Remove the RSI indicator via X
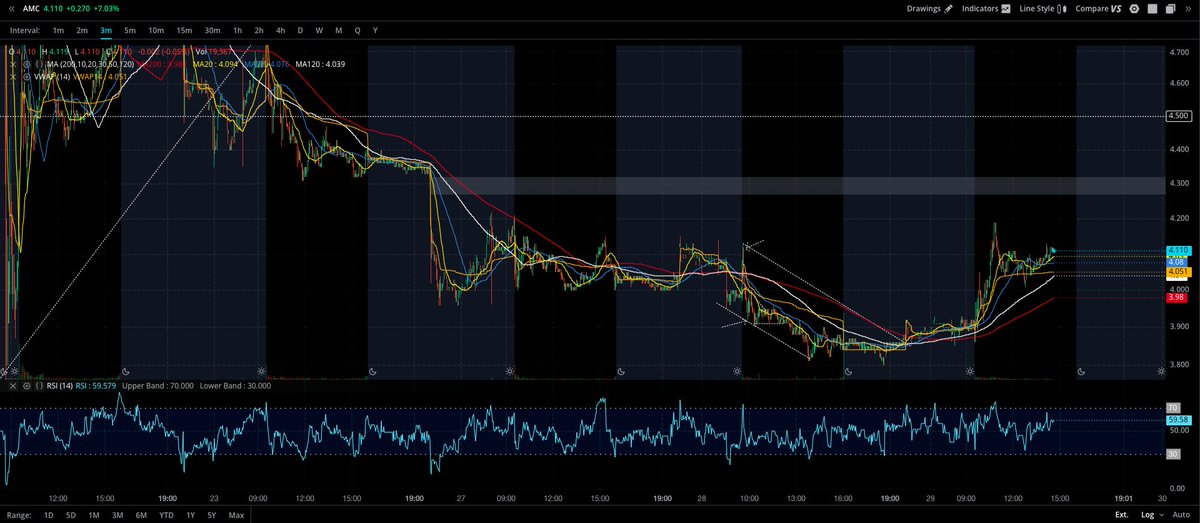 pyautogui.click(x=13, y=386)
